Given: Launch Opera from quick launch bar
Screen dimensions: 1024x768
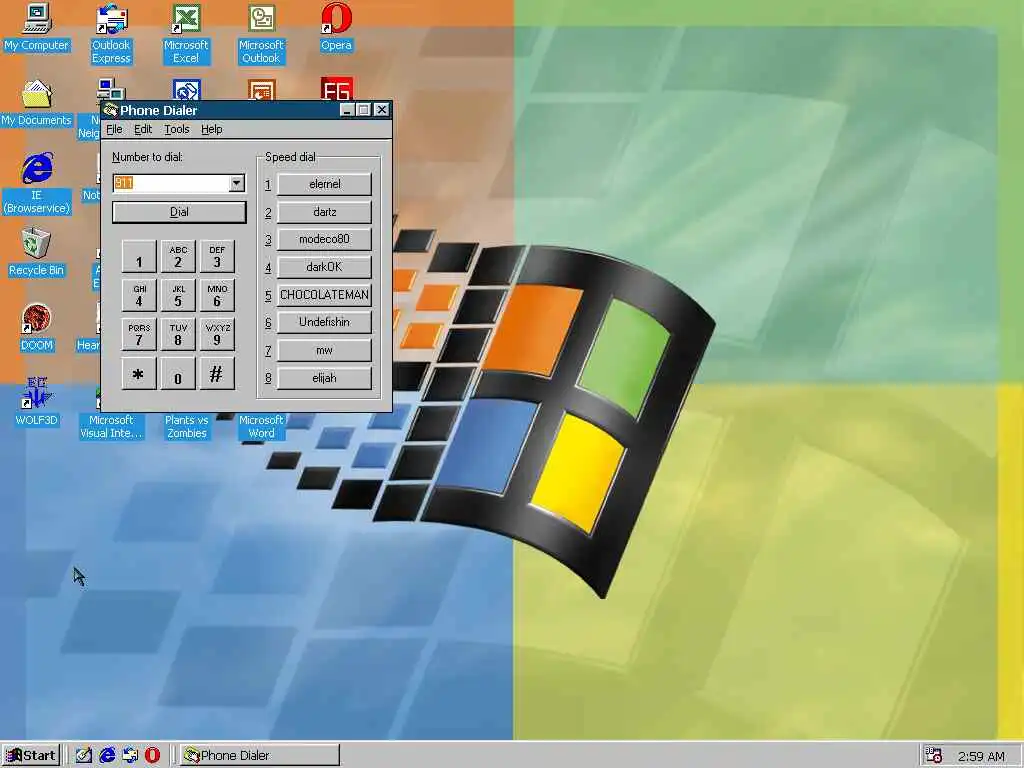Looking at the screenshot, I should 152,755.
